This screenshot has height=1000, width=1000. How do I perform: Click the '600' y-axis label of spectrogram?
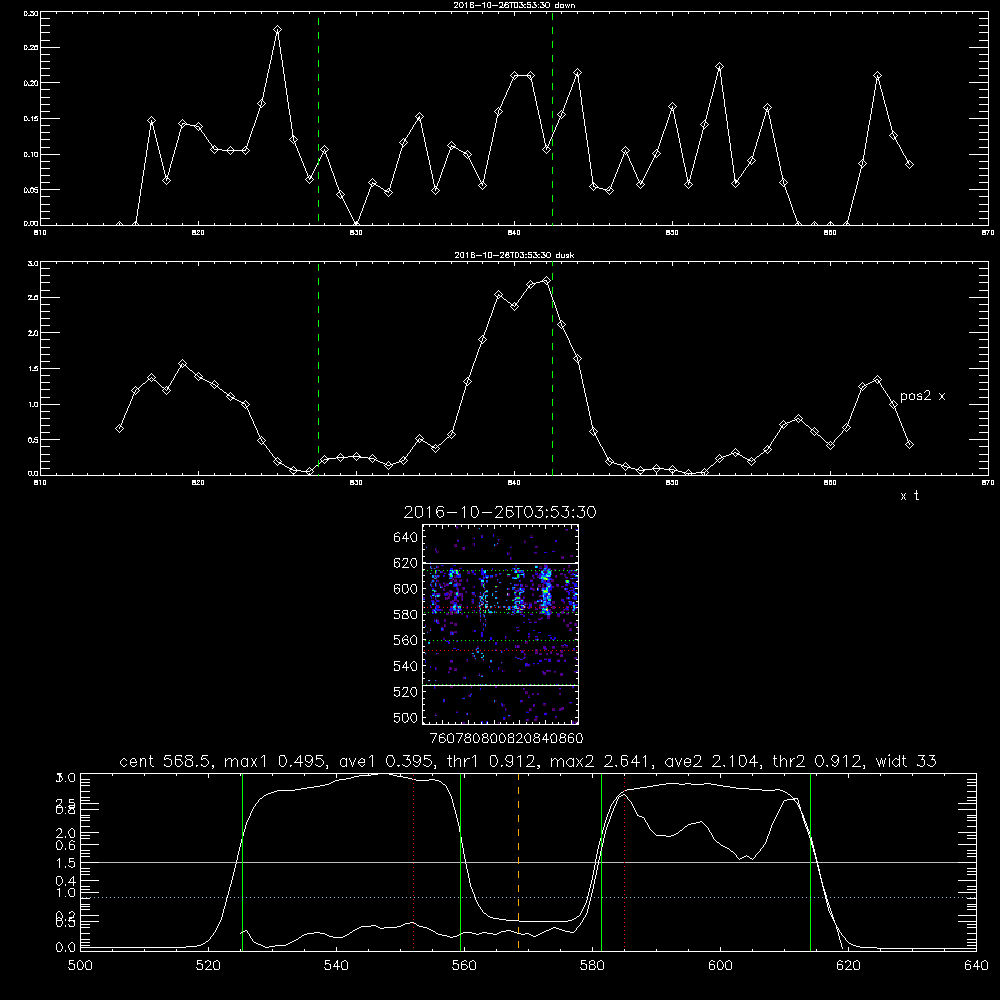point(406,589)
